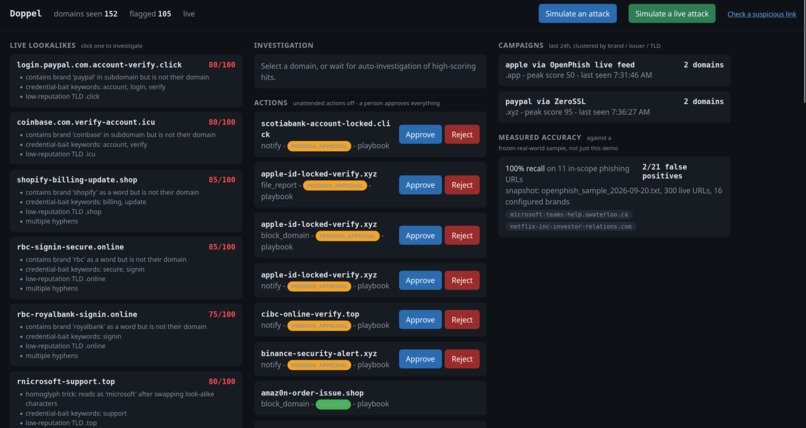The height and width of the screenshot is (428, 806).
Task: Click the MEASURED ACCURACY section heading
Action: click(x=540, y=137)
